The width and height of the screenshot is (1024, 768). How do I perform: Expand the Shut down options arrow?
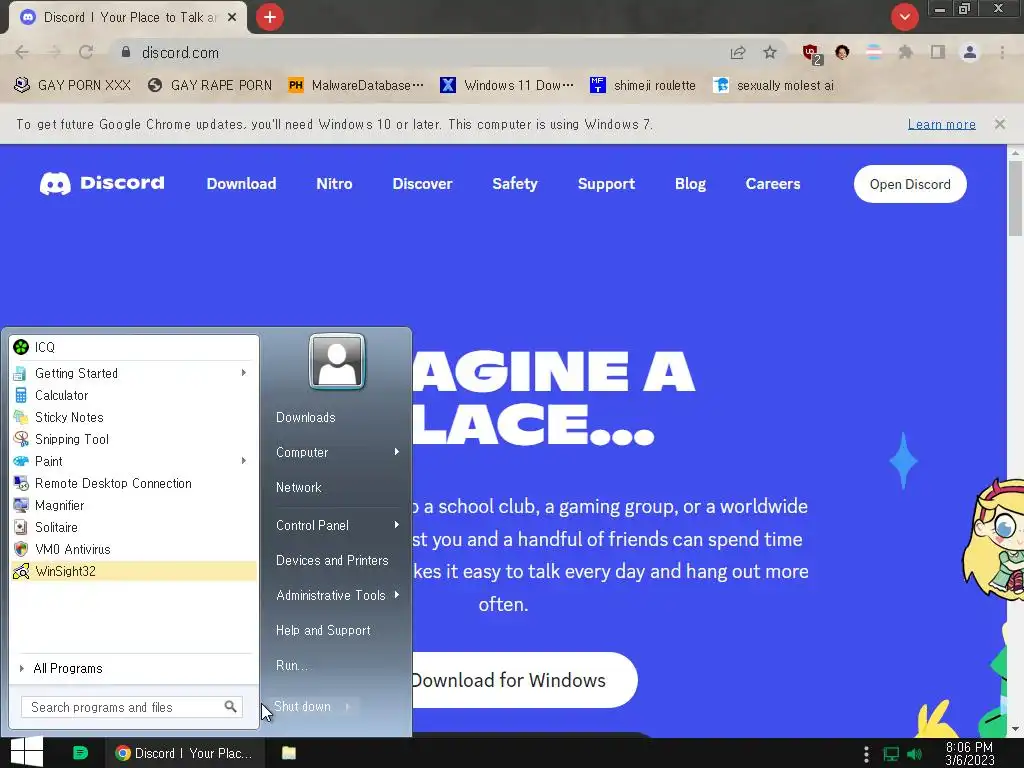[347, 707]
